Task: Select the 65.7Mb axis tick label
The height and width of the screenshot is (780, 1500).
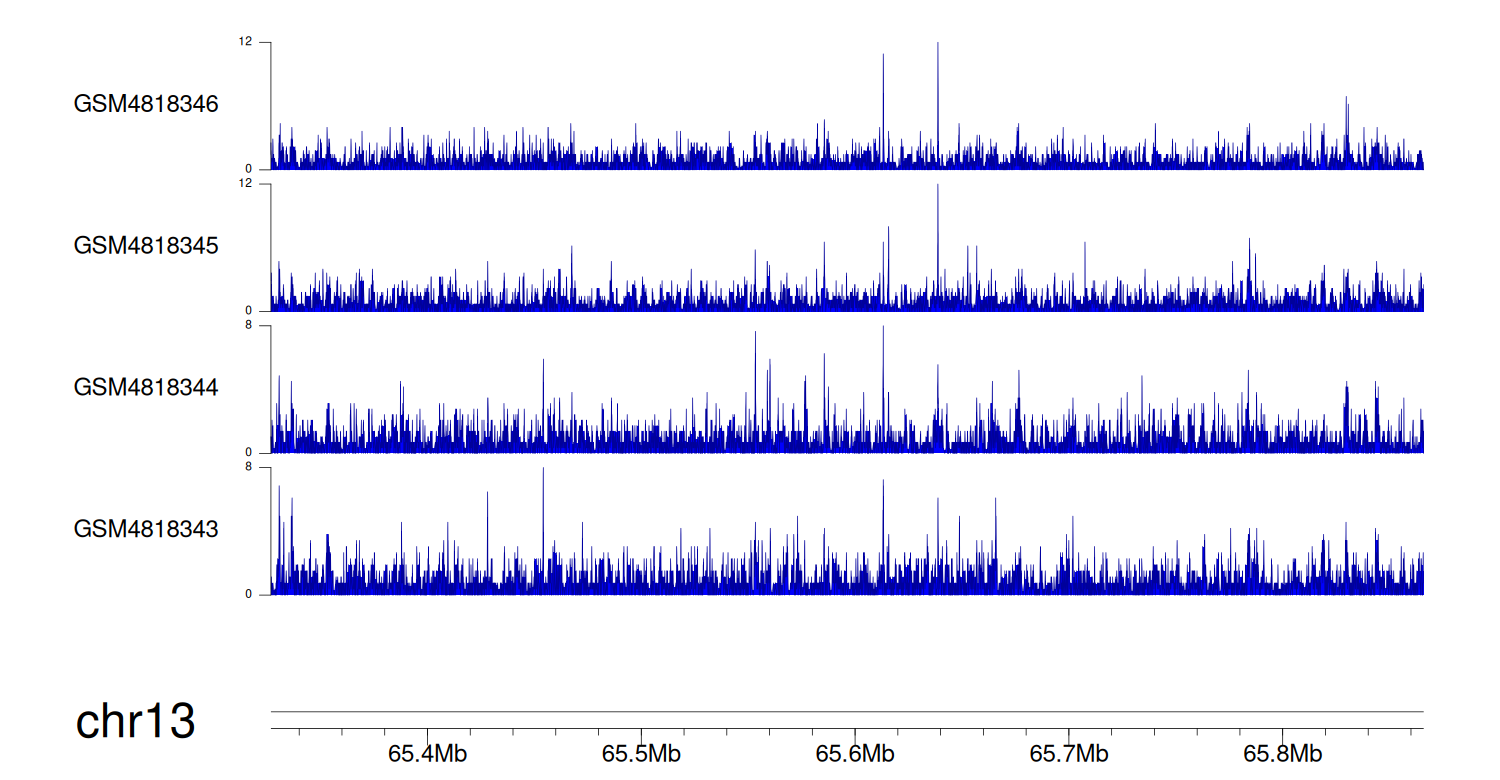Action: 1069,754
